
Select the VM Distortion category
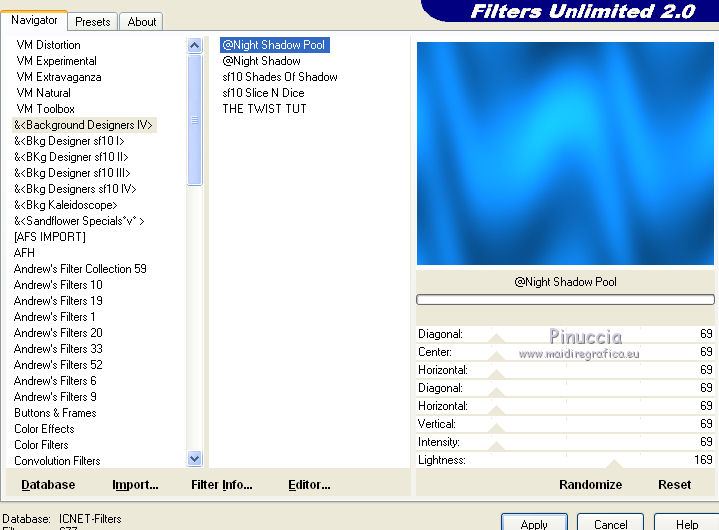point(48,45)
